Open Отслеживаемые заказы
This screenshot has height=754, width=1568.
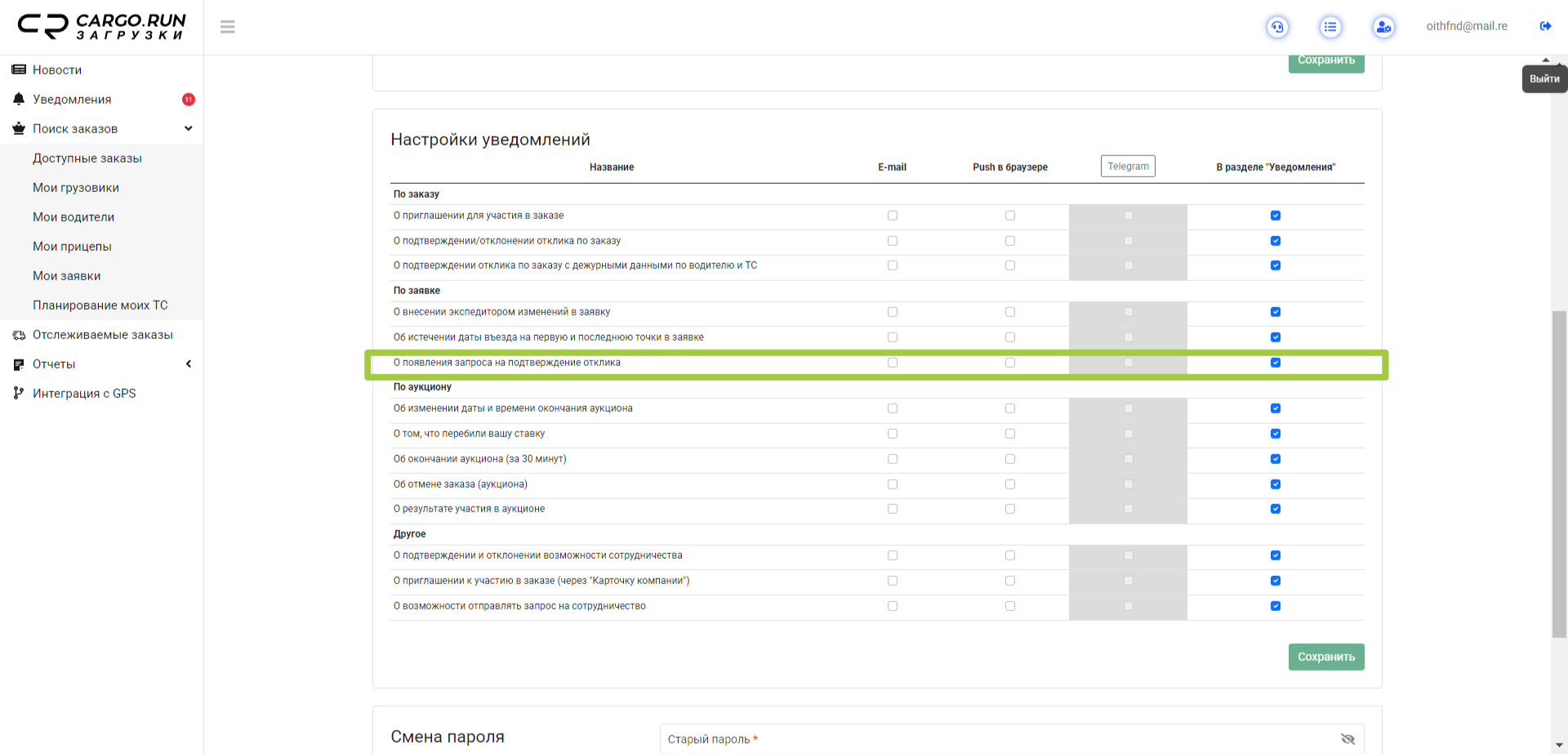(101, 335)
